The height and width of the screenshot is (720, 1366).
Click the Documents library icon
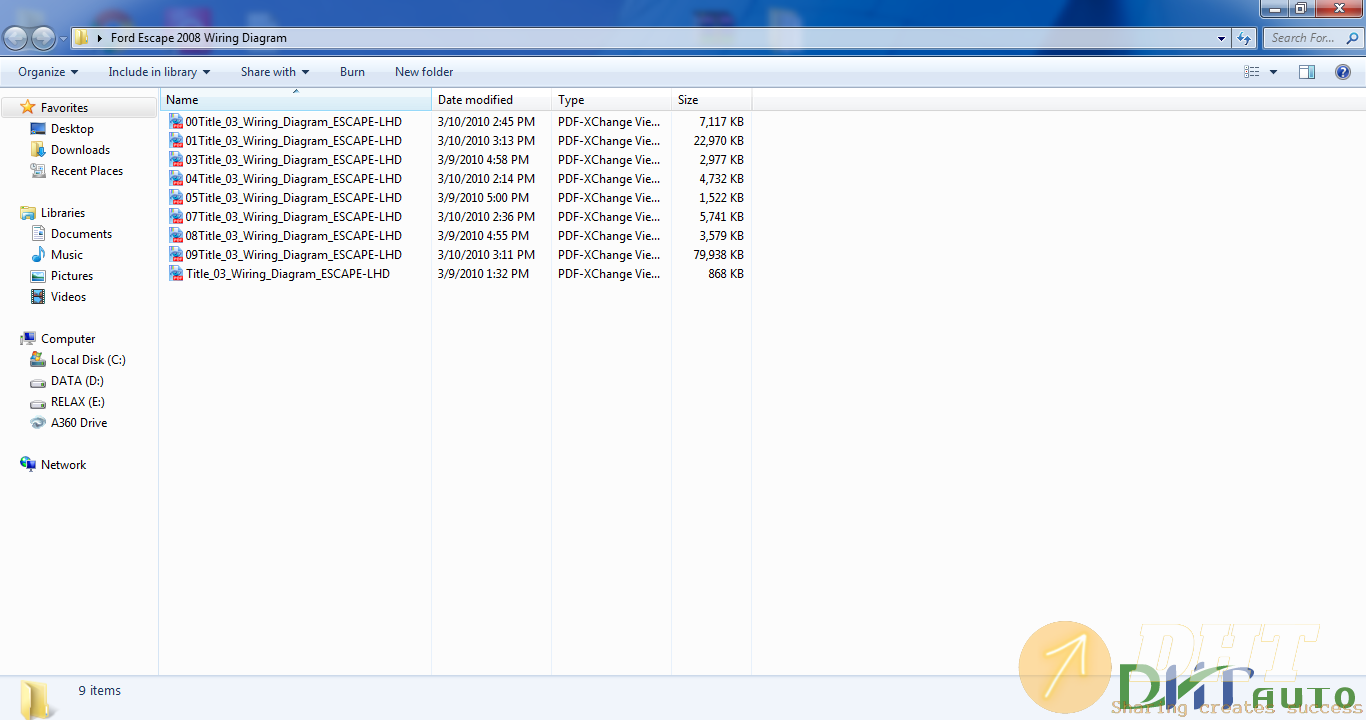[x=38, y=233]
